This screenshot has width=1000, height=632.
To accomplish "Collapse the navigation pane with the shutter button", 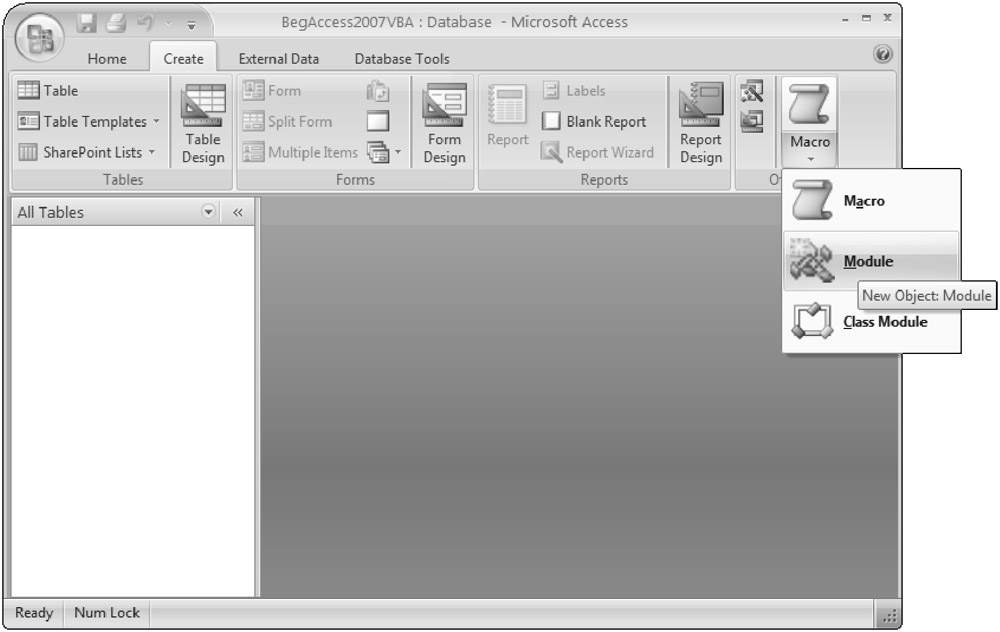I will [238, 212].
